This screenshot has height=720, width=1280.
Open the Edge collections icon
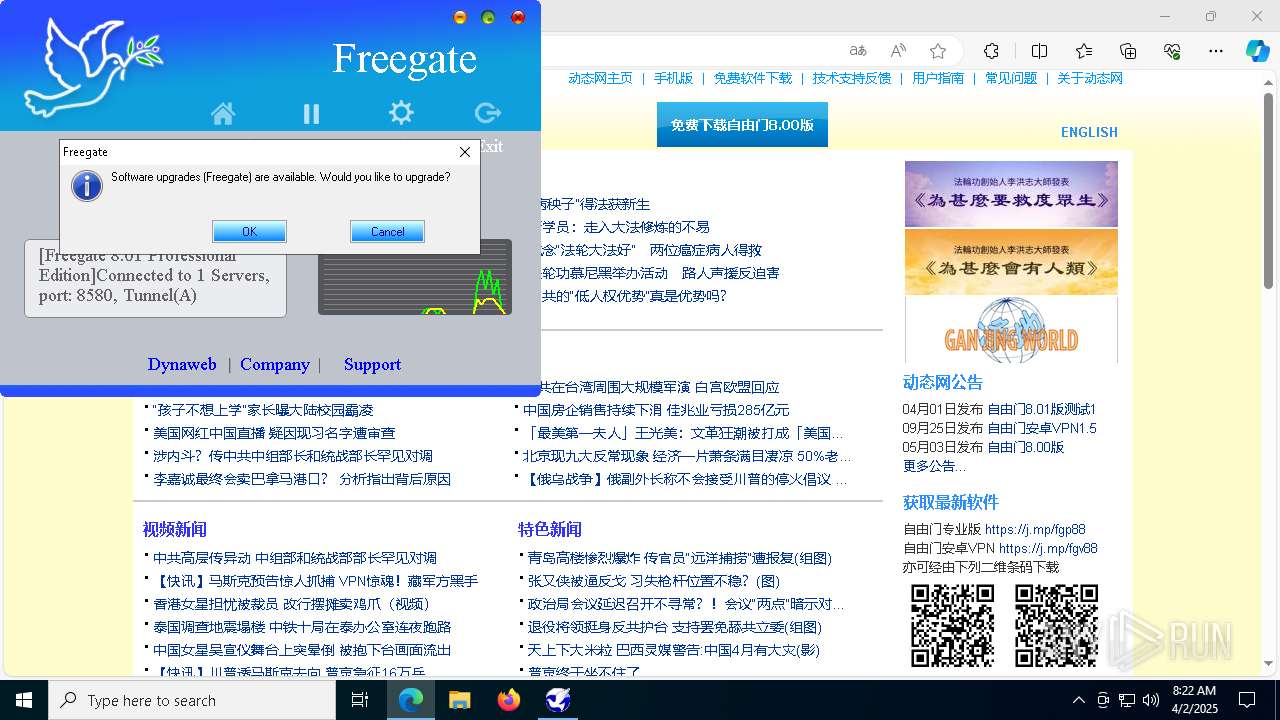[1128, 51]
